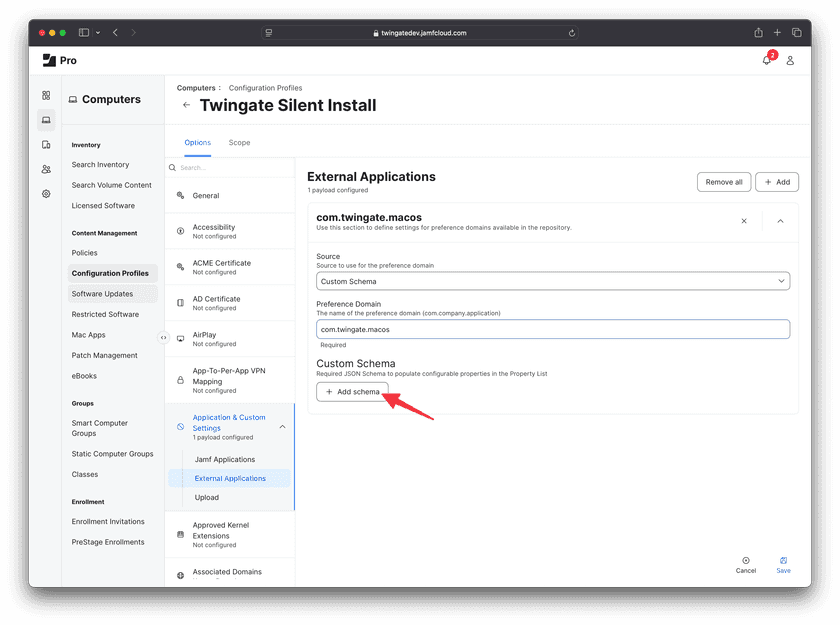The width and height of the screenshot is (840, 625).
Task: Toggle the sidebar collapse handle
Action: click(164, 337)
